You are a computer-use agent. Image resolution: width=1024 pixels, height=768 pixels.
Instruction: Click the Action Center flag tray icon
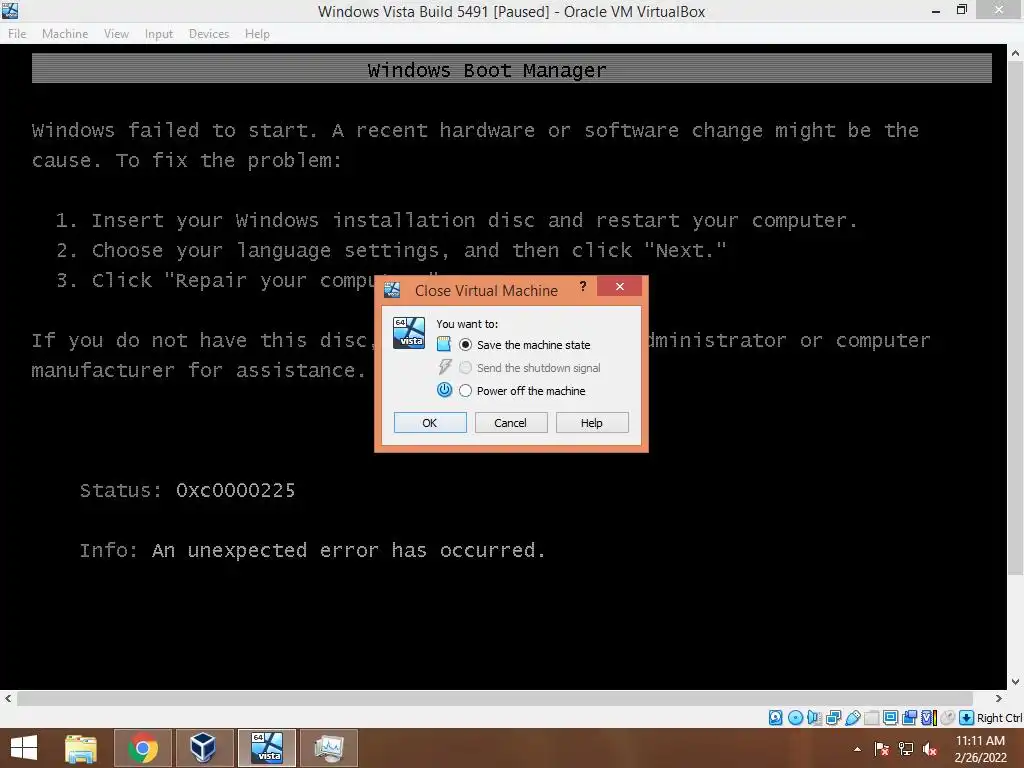pyautogui.click(x=882, y=749)
